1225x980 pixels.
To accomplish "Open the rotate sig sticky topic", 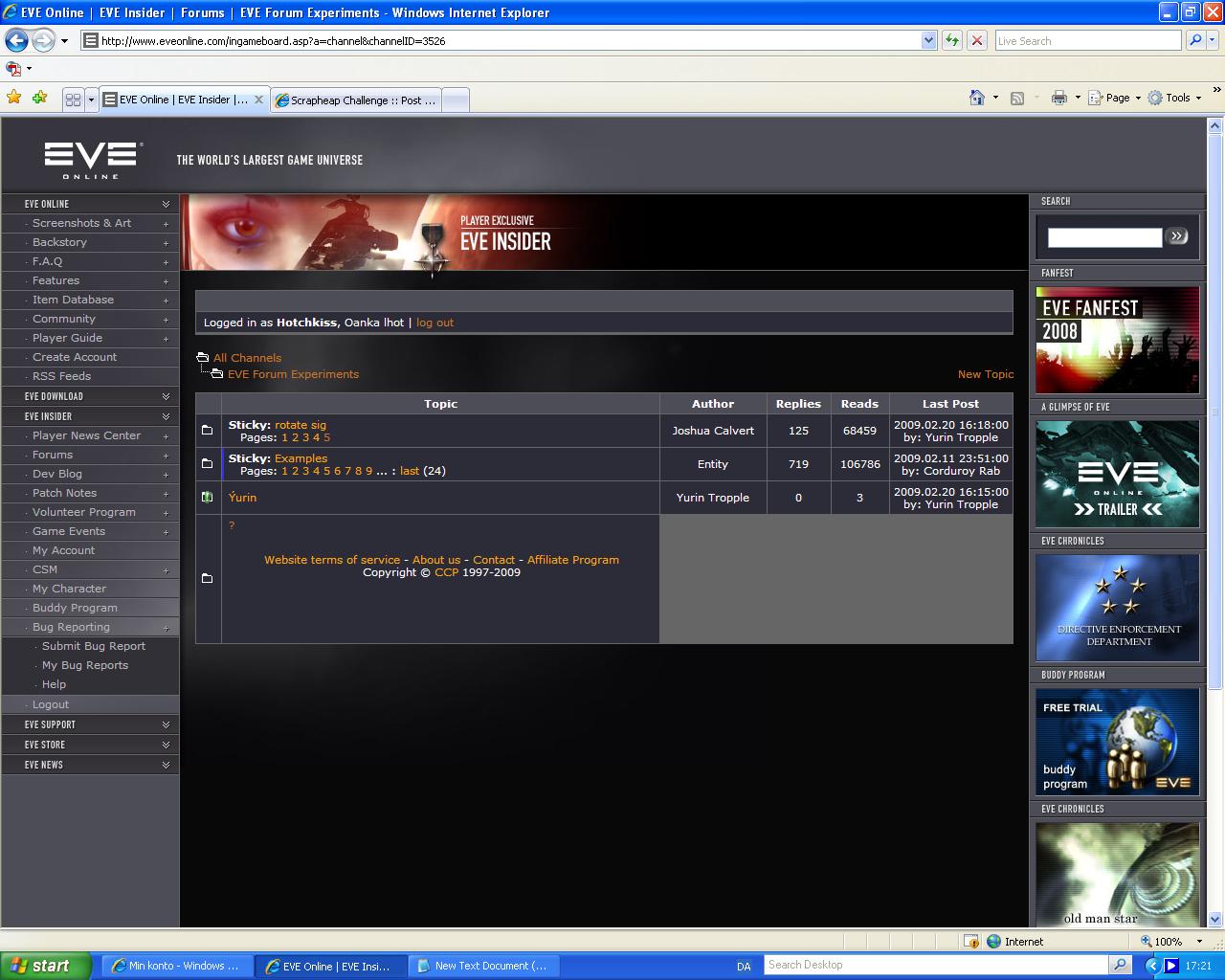I will point(301,425).
